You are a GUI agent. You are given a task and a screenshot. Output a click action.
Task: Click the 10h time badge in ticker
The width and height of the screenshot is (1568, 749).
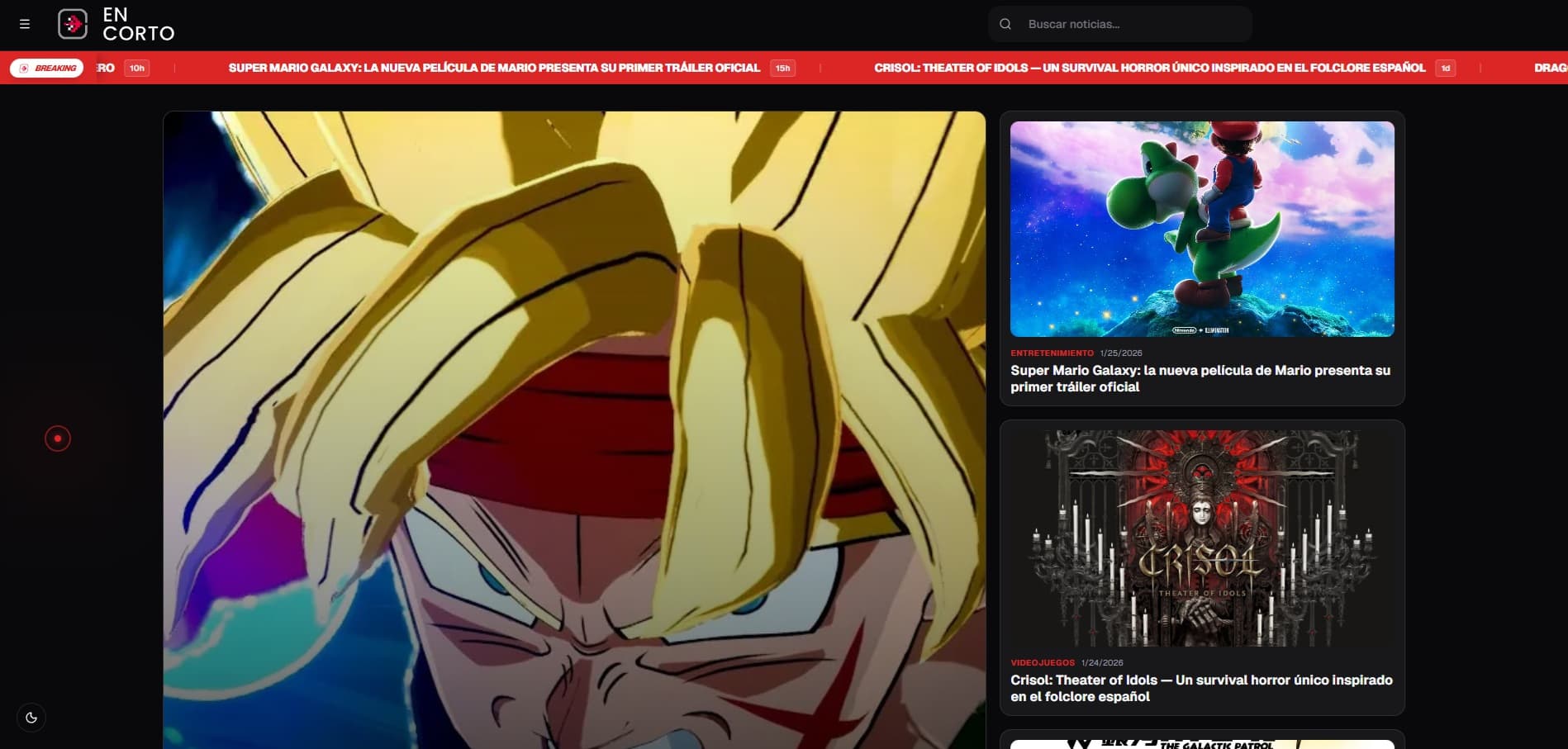point(137,68)
